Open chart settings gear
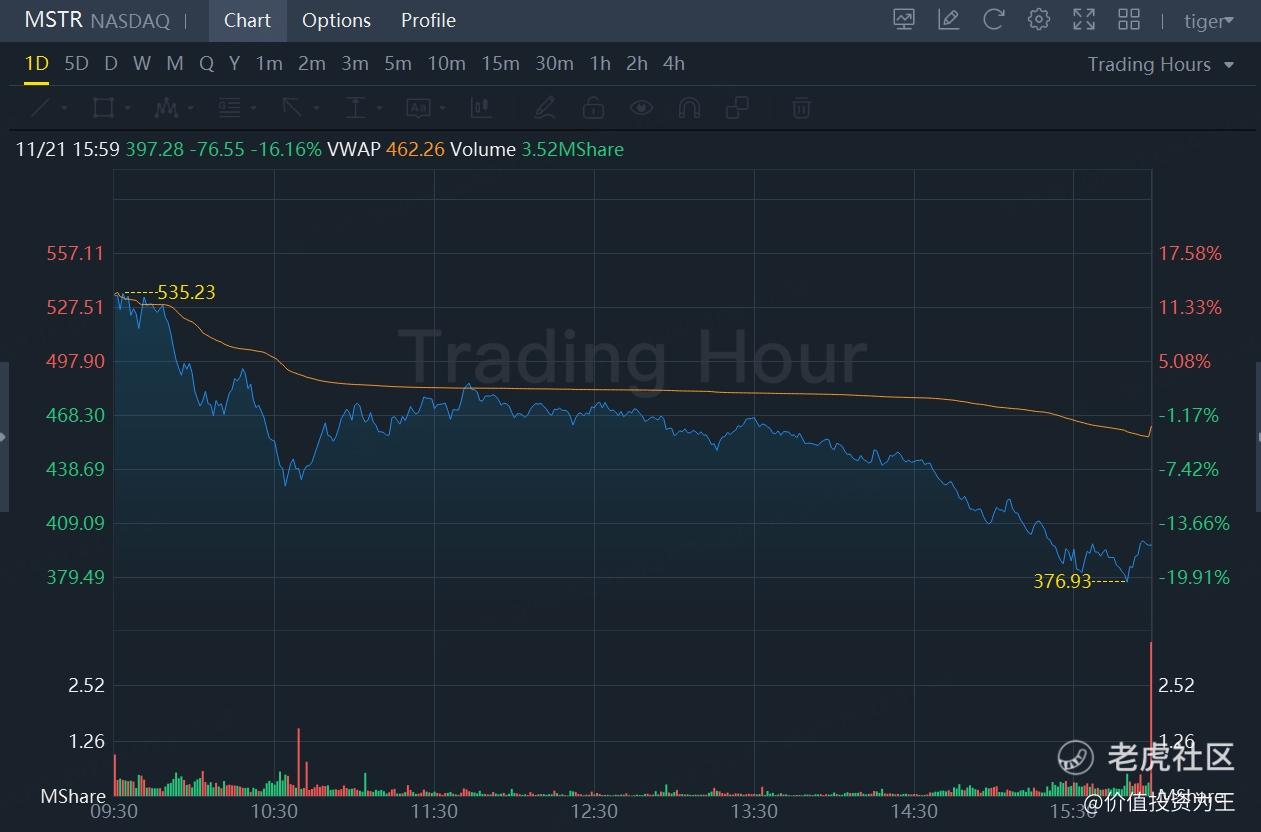Screen dimensions: 1261x832 coord(1039,19)
